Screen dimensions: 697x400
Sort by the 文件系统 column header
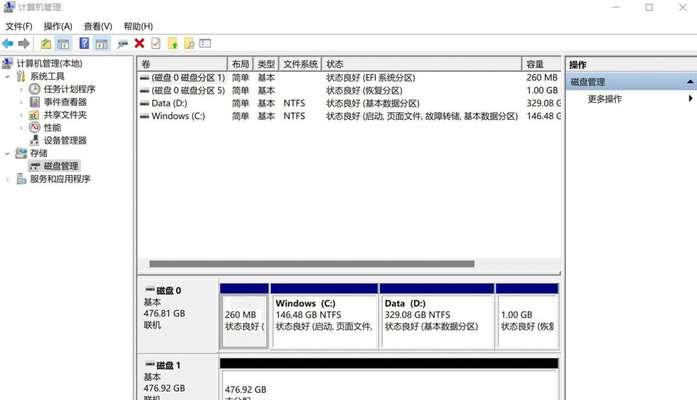tap(300, 64)
